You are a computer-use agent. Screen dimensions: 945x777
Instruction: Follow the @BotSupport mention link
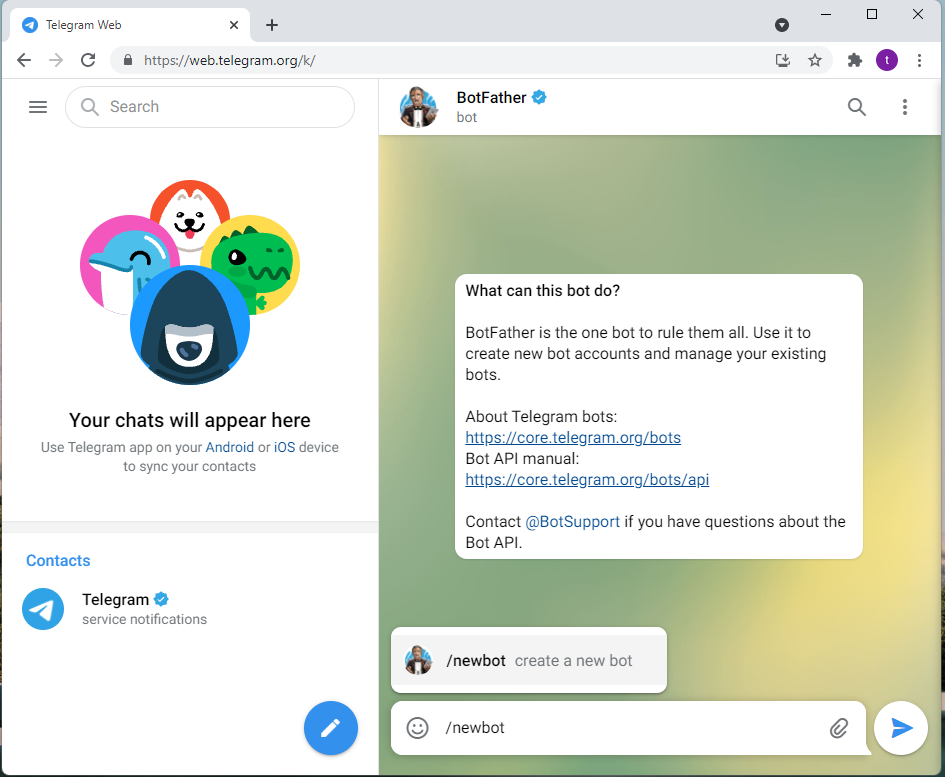point(573,522)
